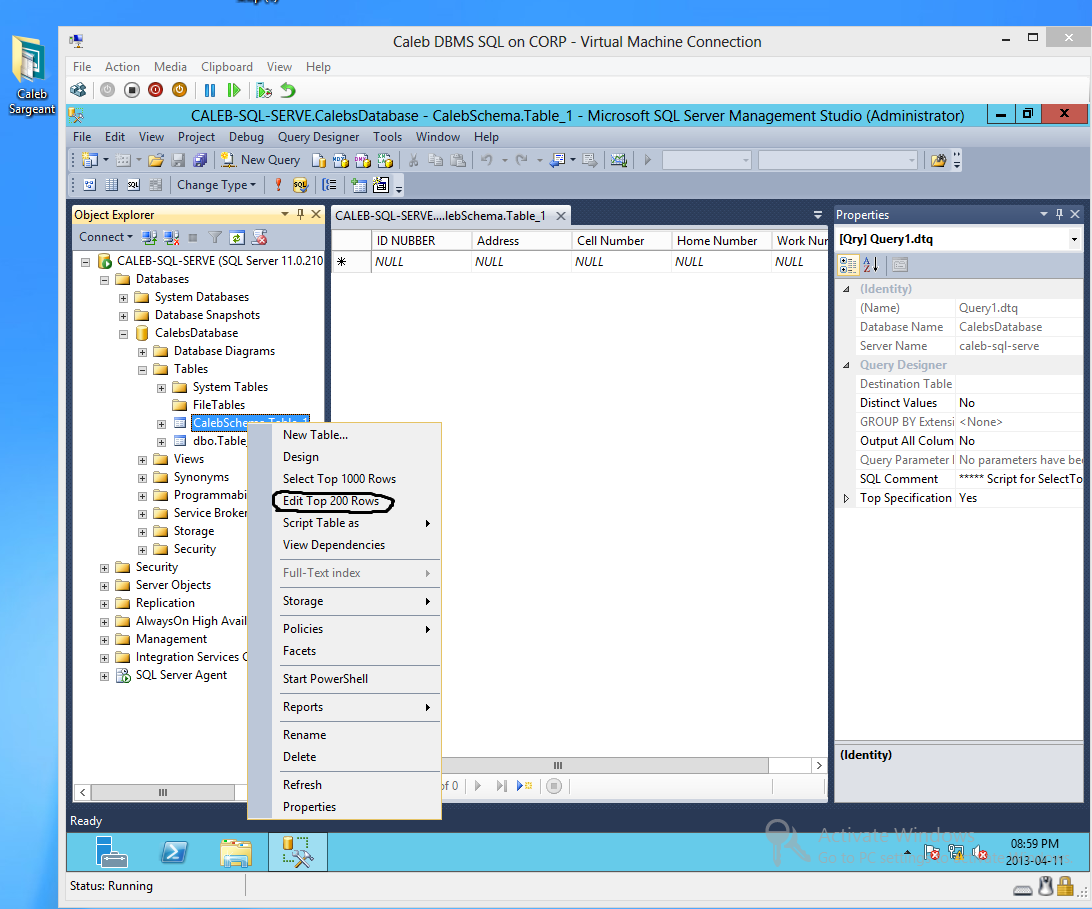Image resolution: width=1092 pixels, height=909 pixels.
Task: Expand the System Databases node
Action: 123,298
